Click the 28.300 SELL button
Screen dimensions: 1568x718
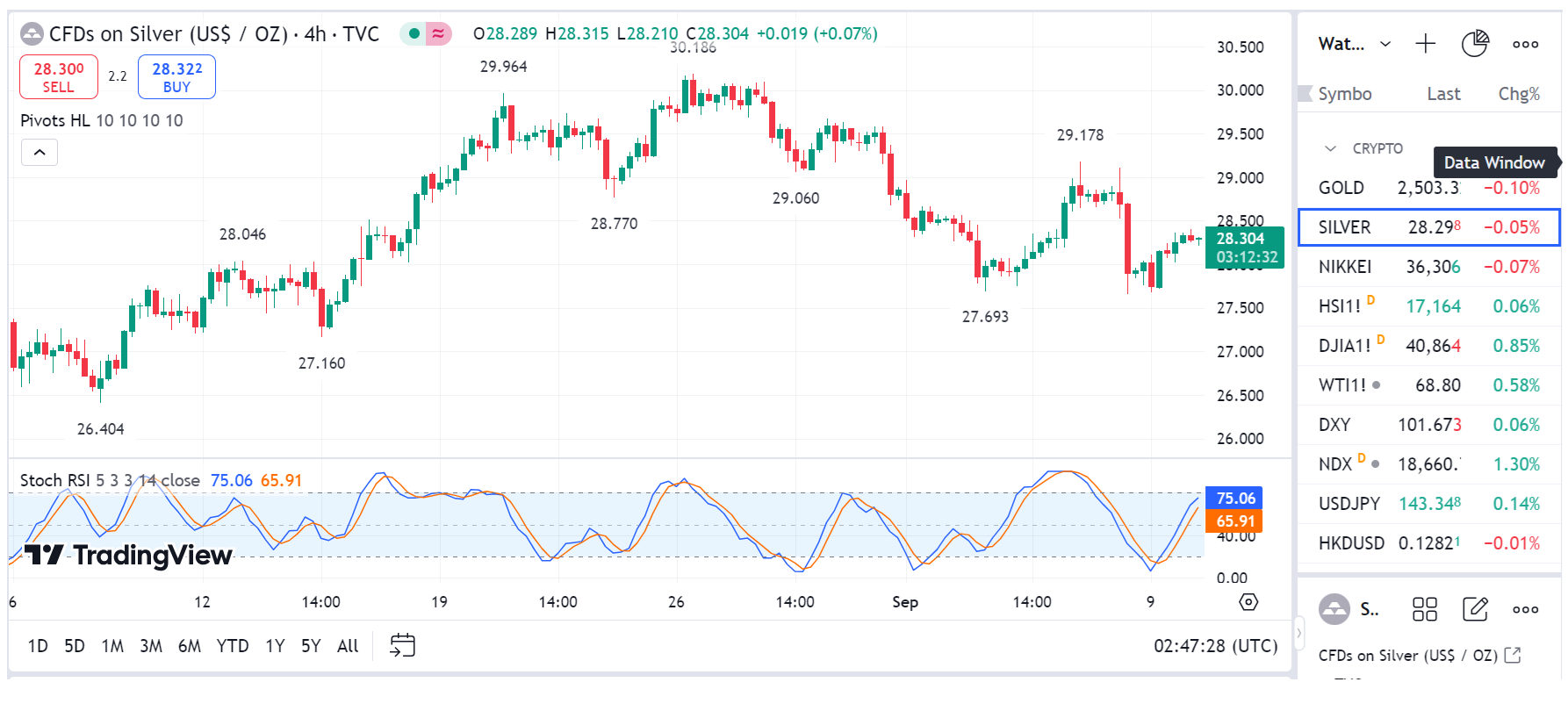59,77
